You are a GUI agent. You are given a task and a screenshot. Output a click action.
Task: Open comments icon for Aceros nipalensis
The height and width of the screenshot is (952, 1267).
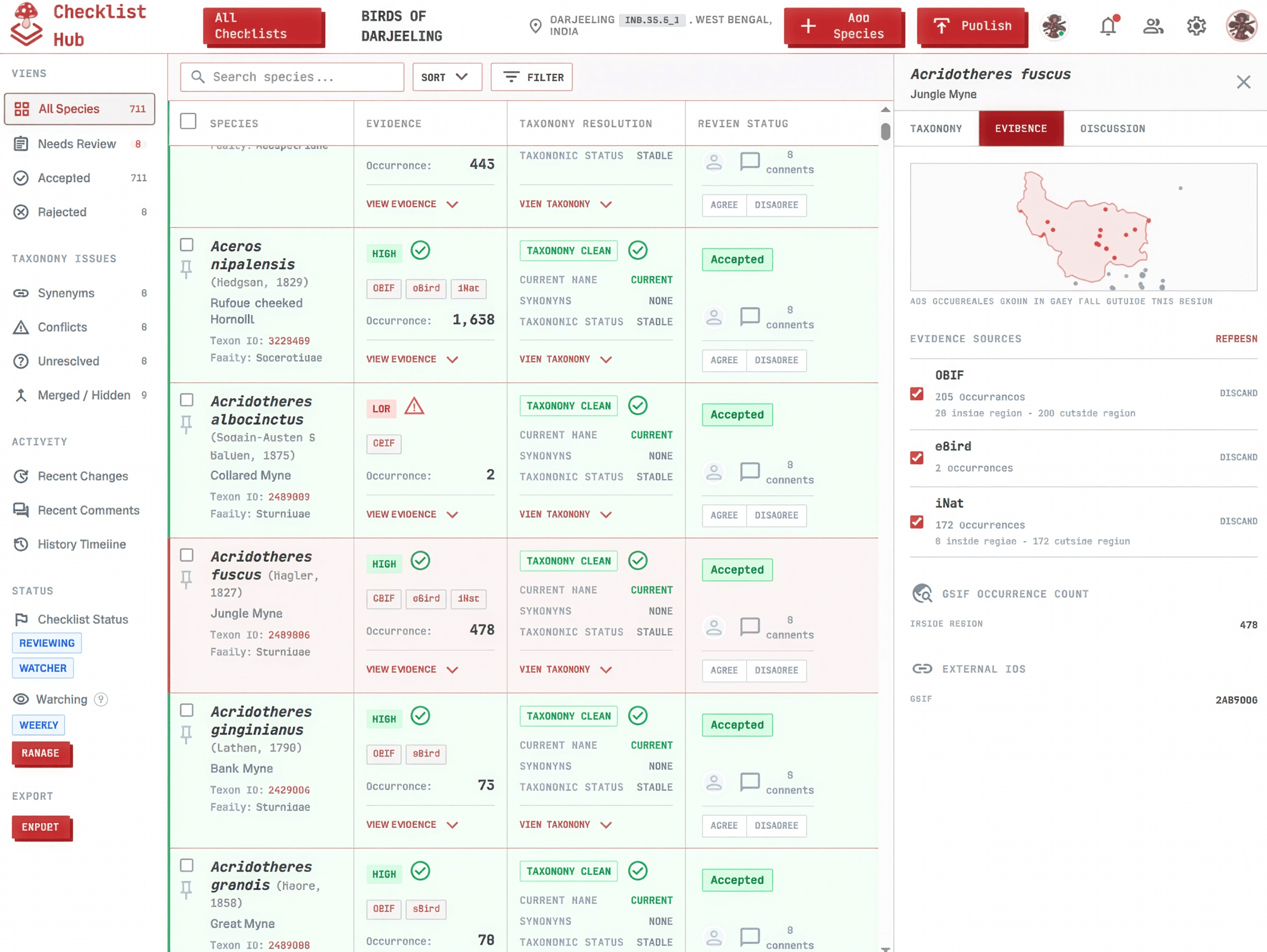pos(750,317)
